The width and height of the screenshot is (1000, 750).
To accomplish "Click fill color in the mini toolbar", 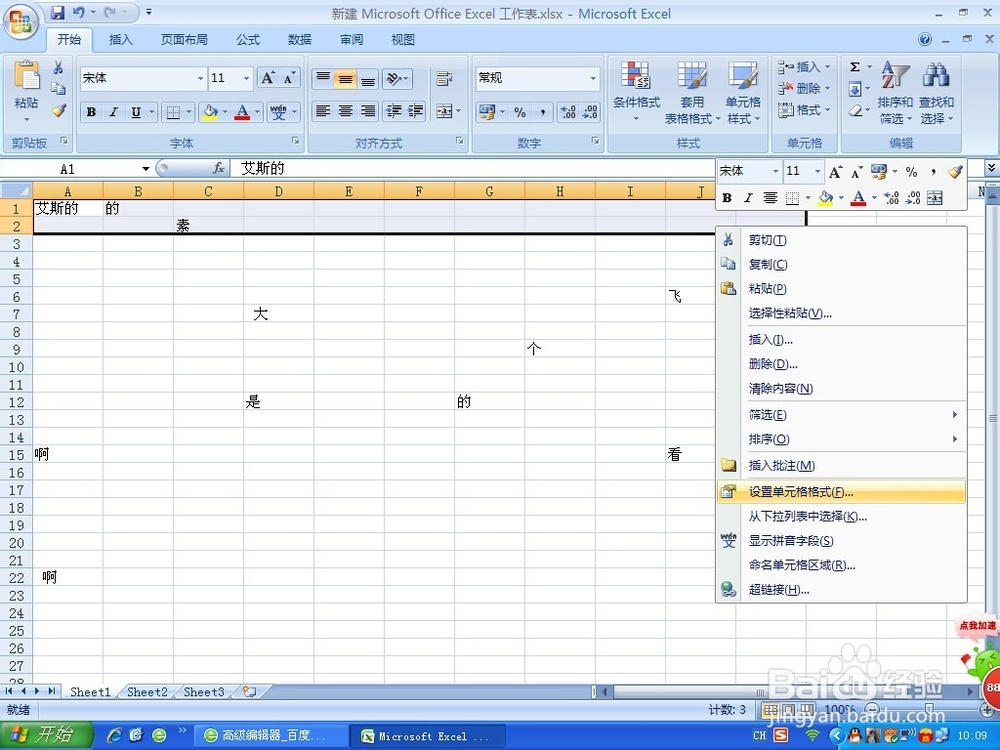I will [x=825, y=198].
